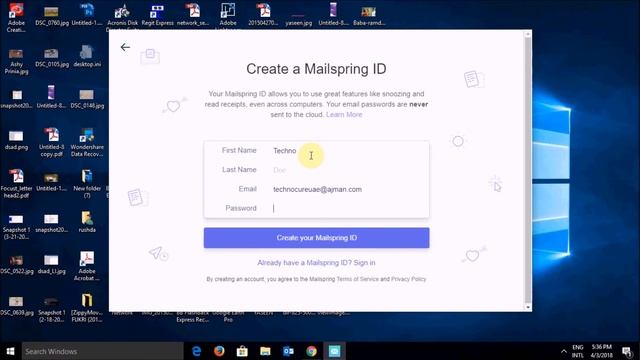Screen dimensions: 640x360
Task: Focus the Password input field
Action: [349, 208]
